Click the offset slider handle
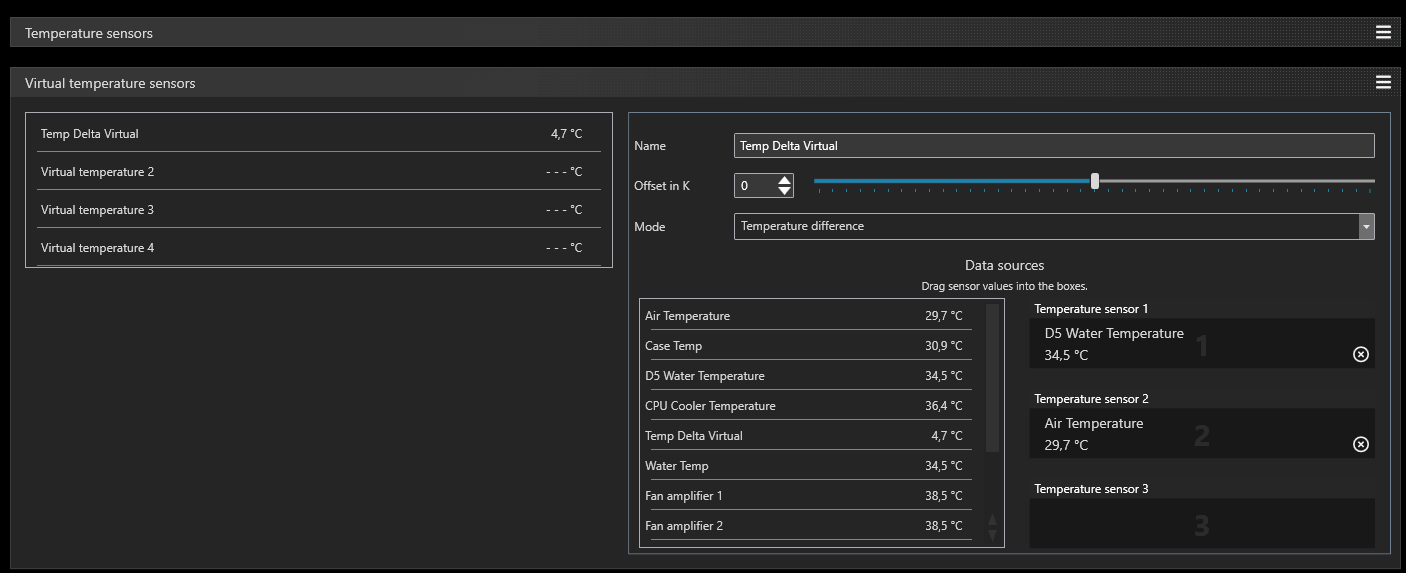 [1095, 181]
